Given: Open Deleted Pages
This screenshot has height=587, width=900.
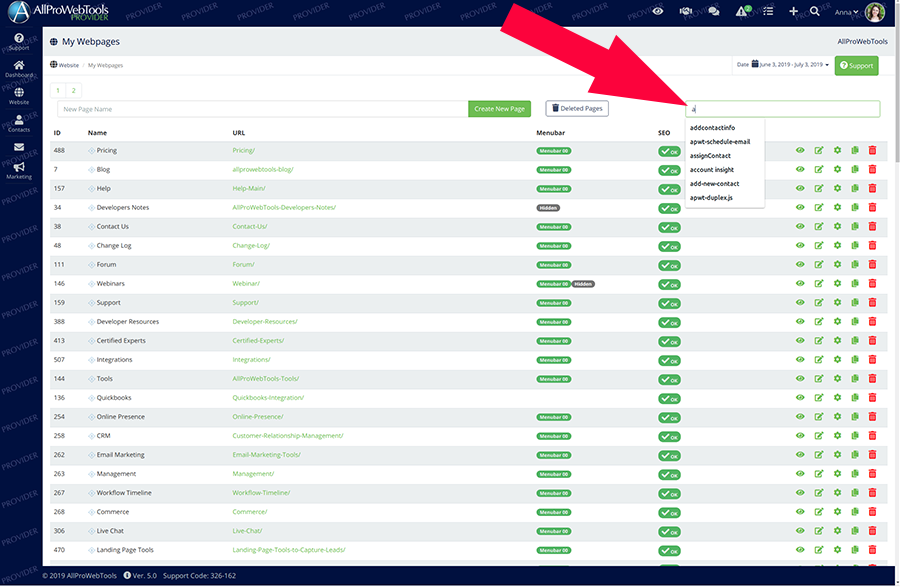Looking at the screenshot, I should click(577, 108).
